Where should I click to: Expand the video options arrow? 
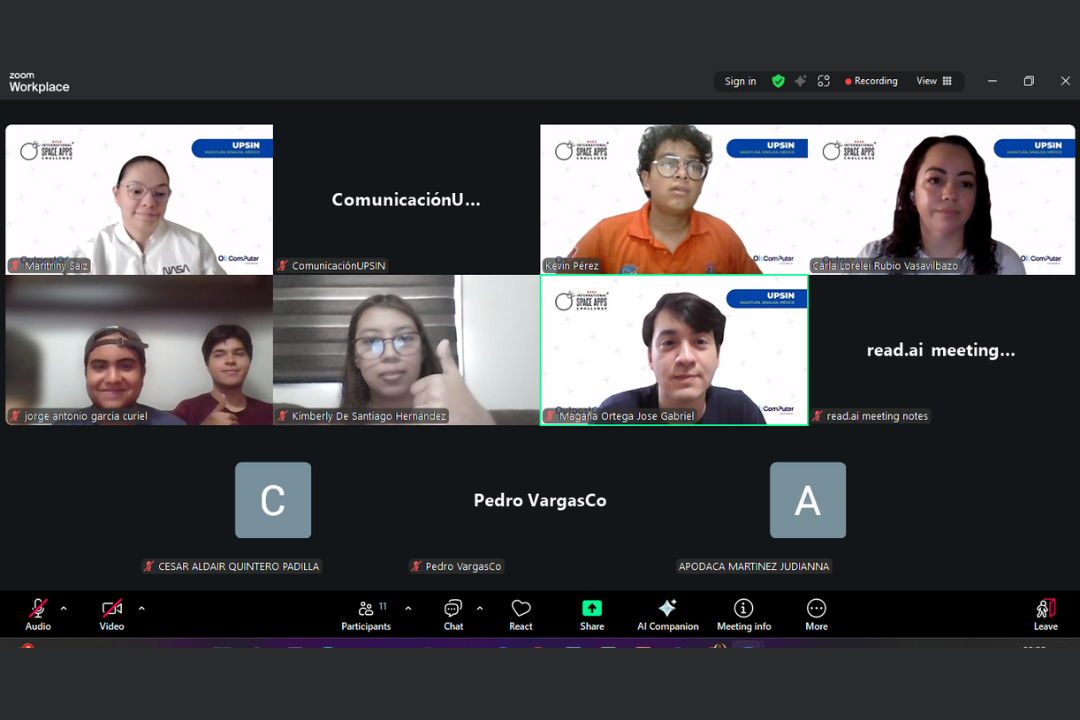pyautogui.click(x=141, y=608)
